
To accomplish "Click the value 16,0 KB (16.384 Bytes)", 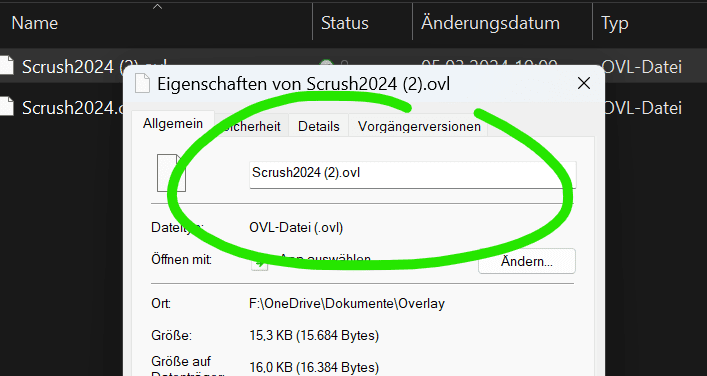I will tap(314, 367).
